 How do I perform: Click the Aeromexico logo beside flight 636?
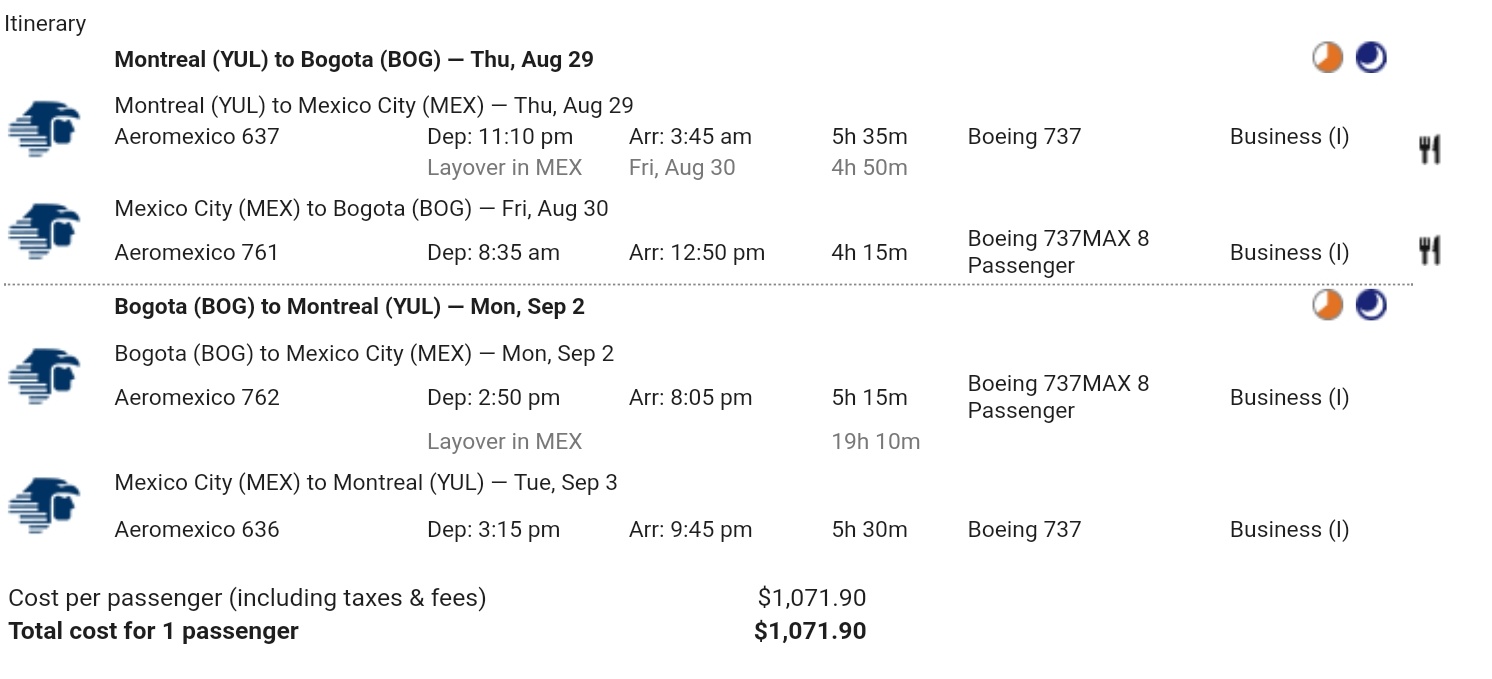tap(44, 505)
